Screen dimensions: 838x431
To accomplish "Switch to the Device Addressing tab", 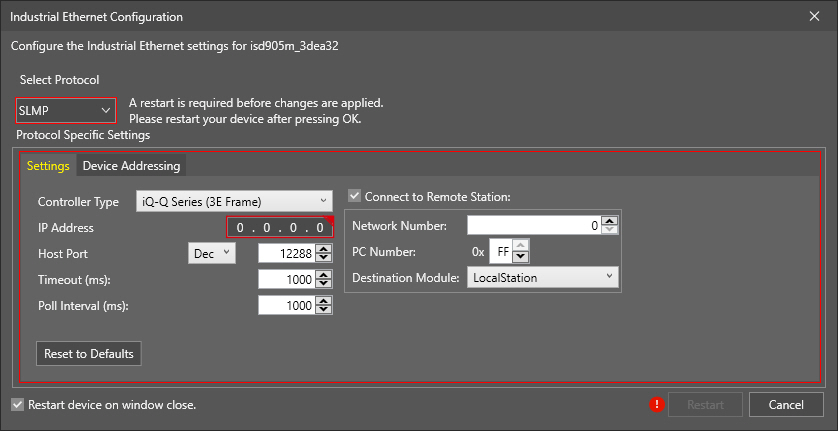I will point(131,166).
